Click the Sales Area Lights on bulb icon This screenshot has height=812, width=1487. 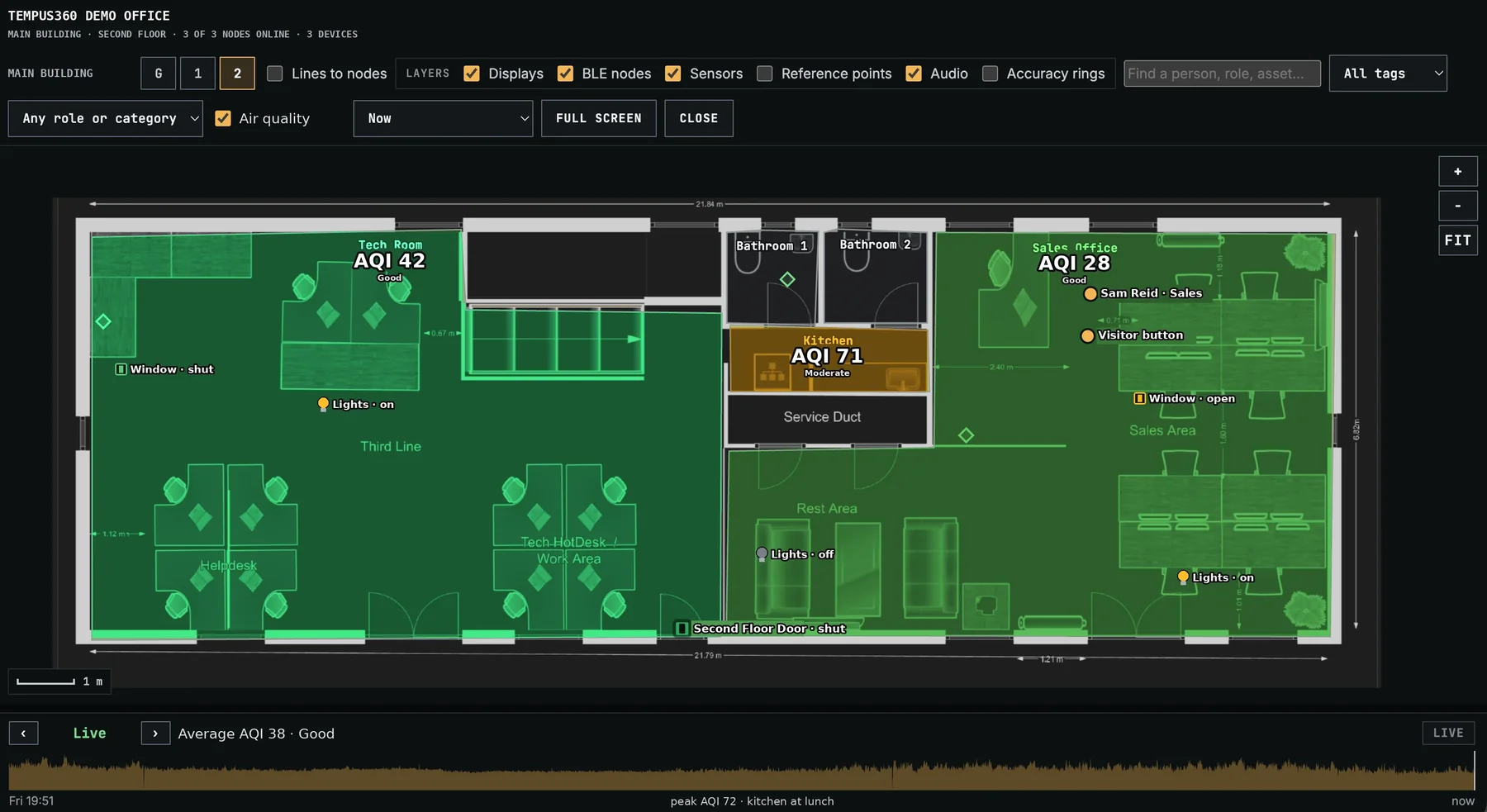1183,577
